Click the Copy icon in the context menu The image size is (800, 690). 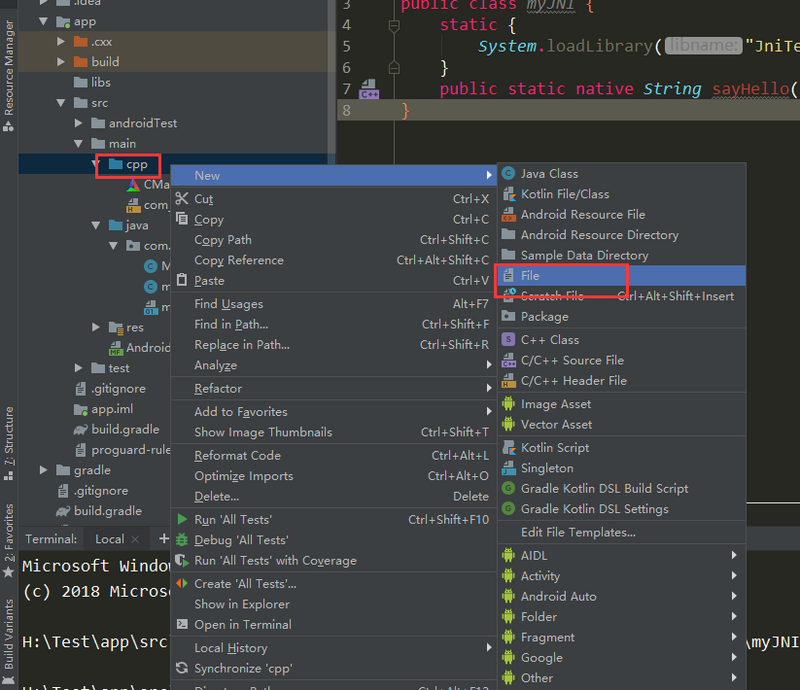tap(182, 219)
